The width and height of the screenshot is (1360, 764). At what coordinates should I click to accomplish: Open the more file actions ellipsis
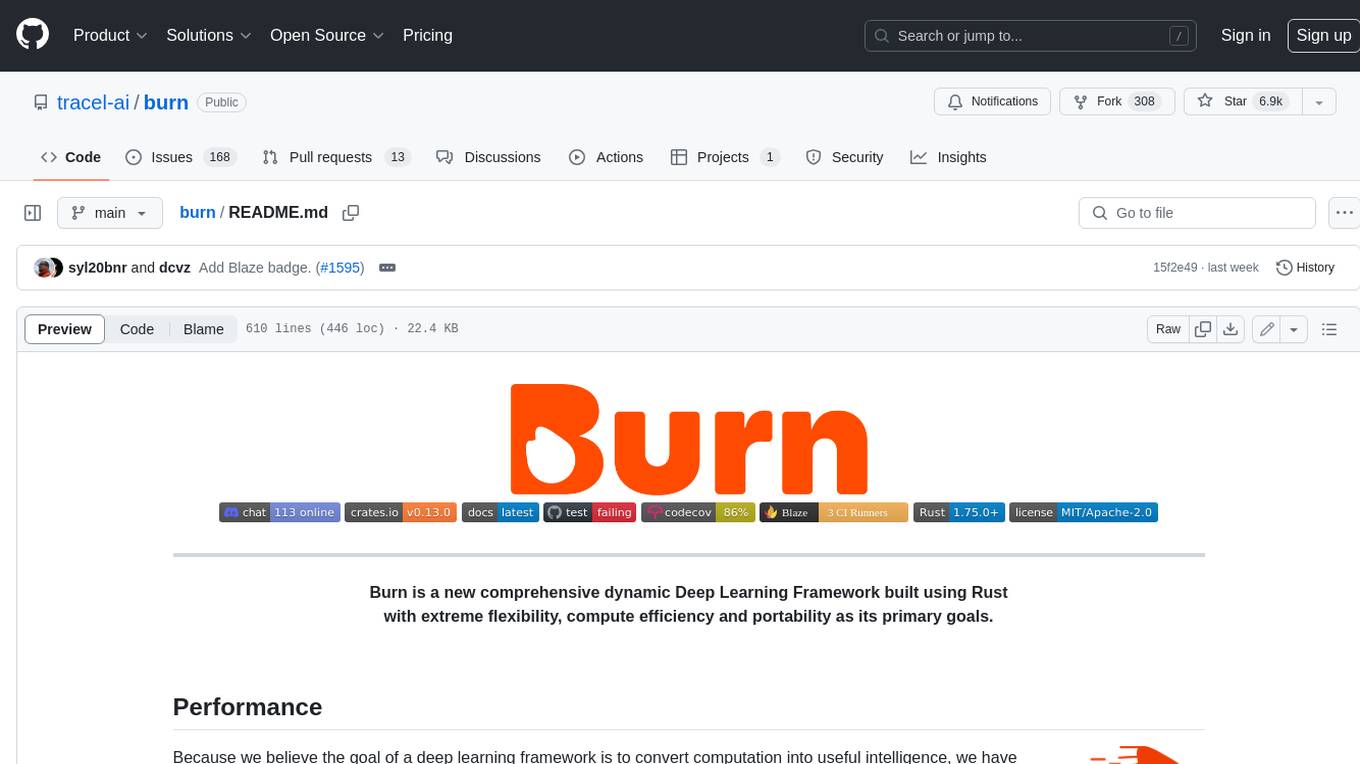pyautogui.click(x=1345, y=213)
